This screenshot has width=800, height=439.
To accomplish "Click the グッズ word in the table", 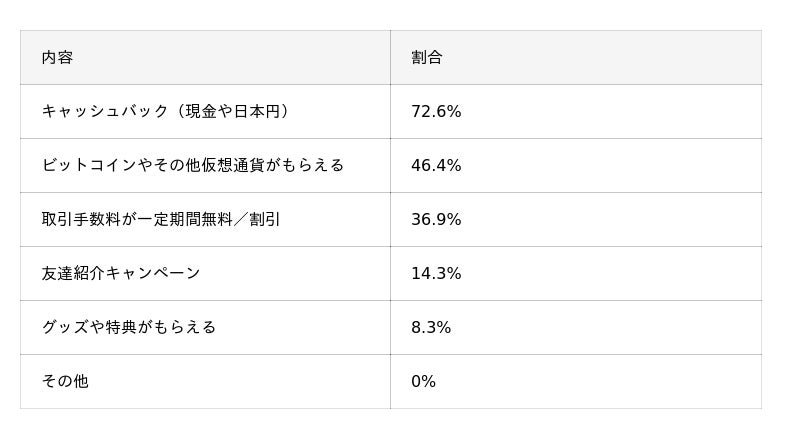I will point(65,328).
